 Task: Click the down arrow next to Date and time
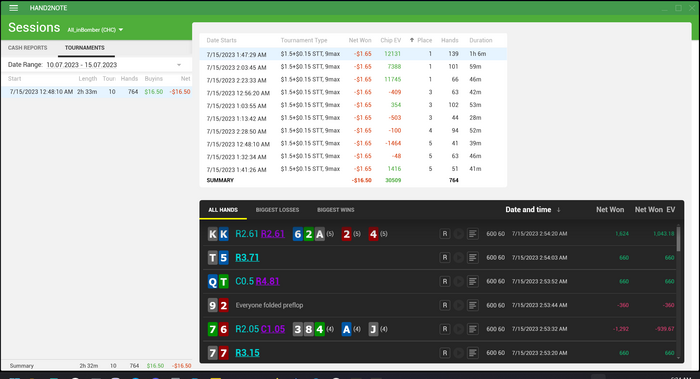click(x=558, y=210)
